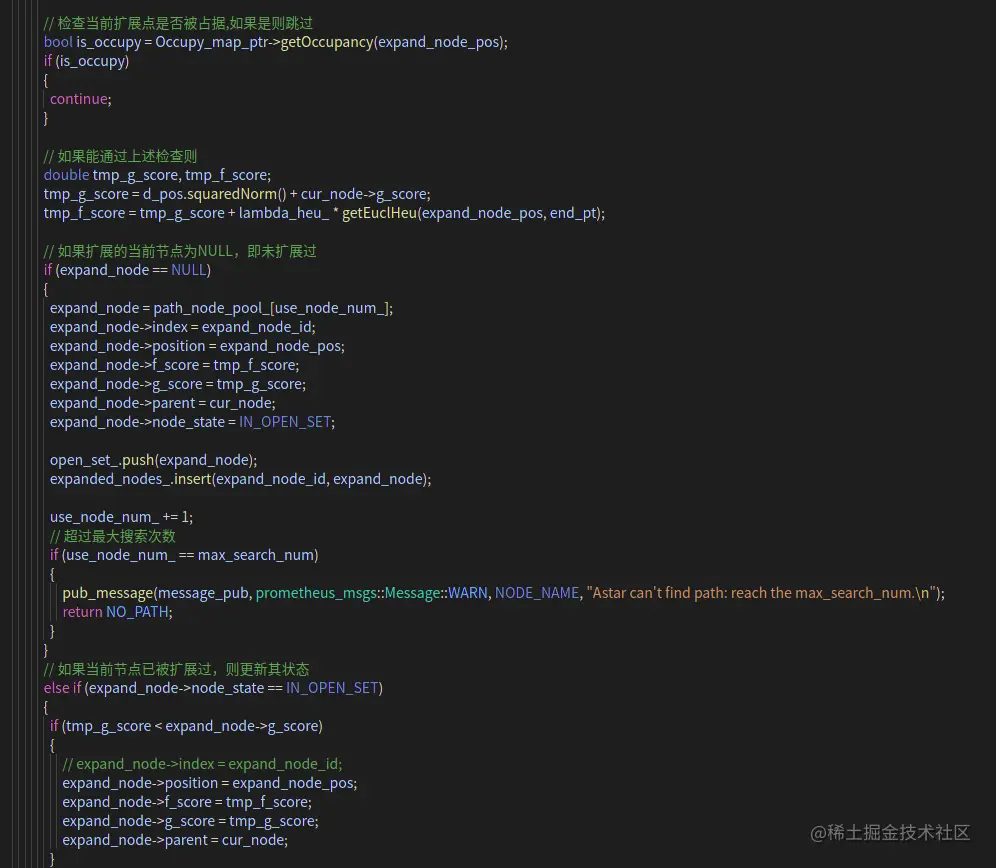Click the 'else if (expand_node->node_state == IN_OPEN_SET)' line
This screenshot has width=996, height=868.
coord(213,688)
